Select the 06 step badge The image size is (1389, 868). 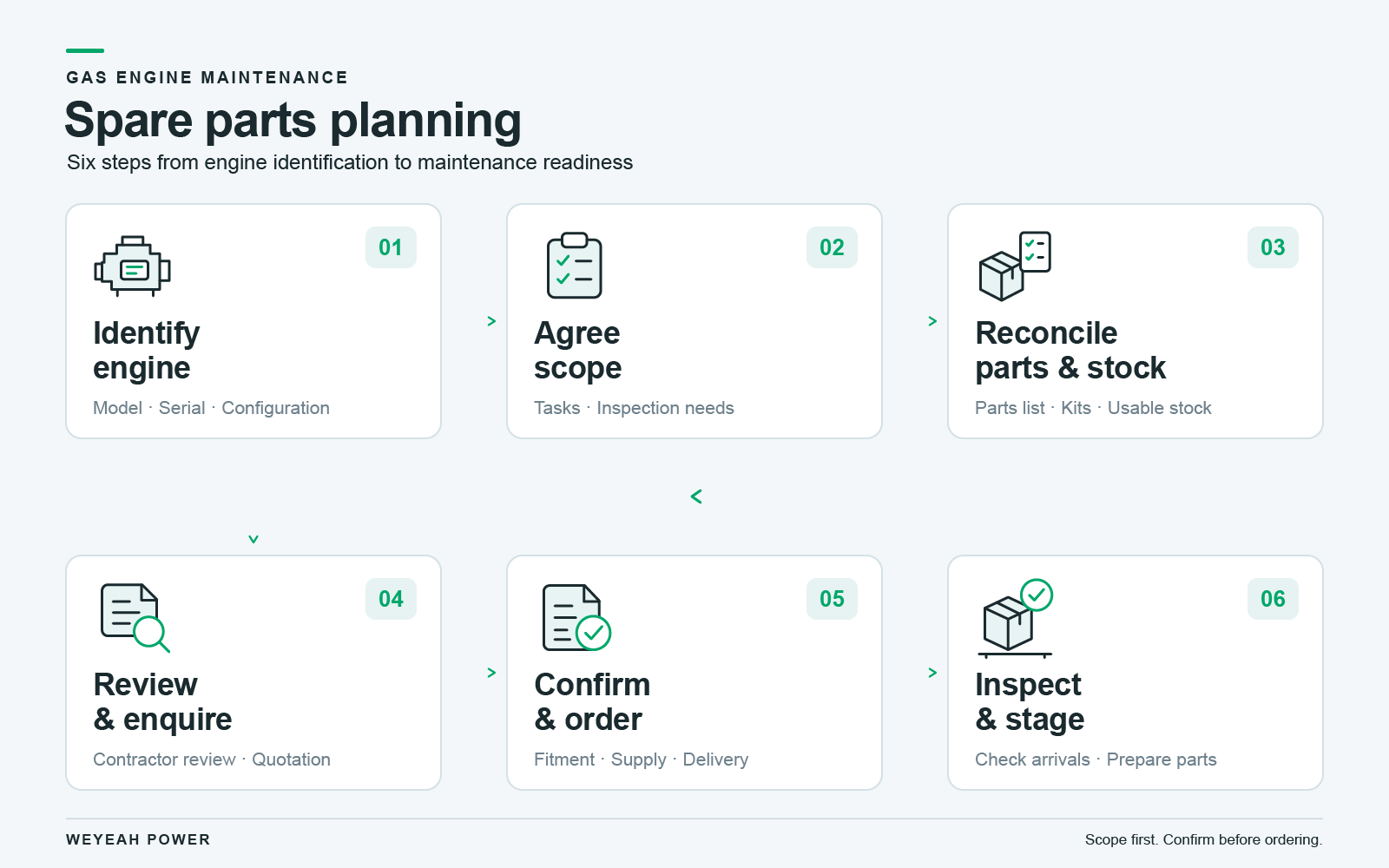coord(1273,599)
